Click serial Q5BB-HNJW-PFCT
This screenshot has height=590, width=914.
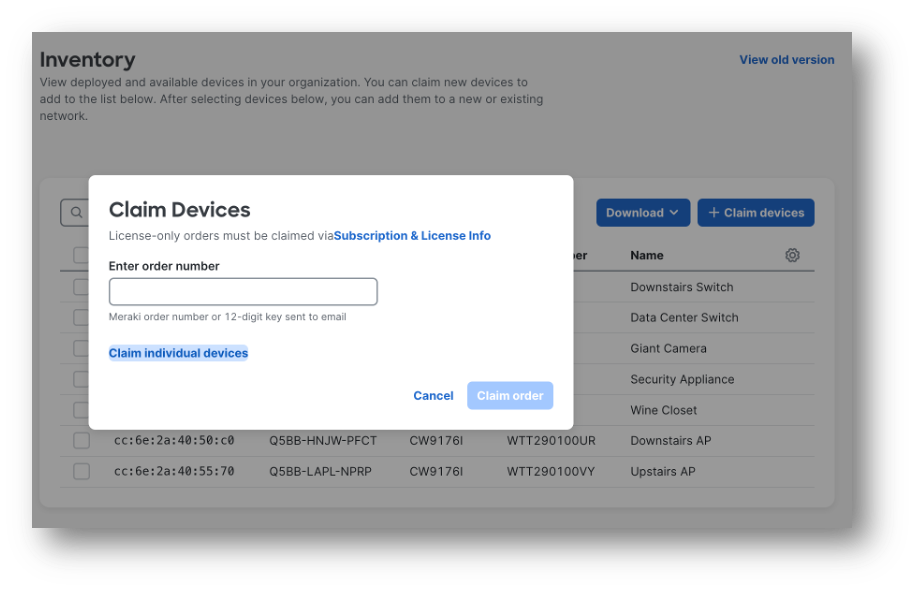point(323,440)
